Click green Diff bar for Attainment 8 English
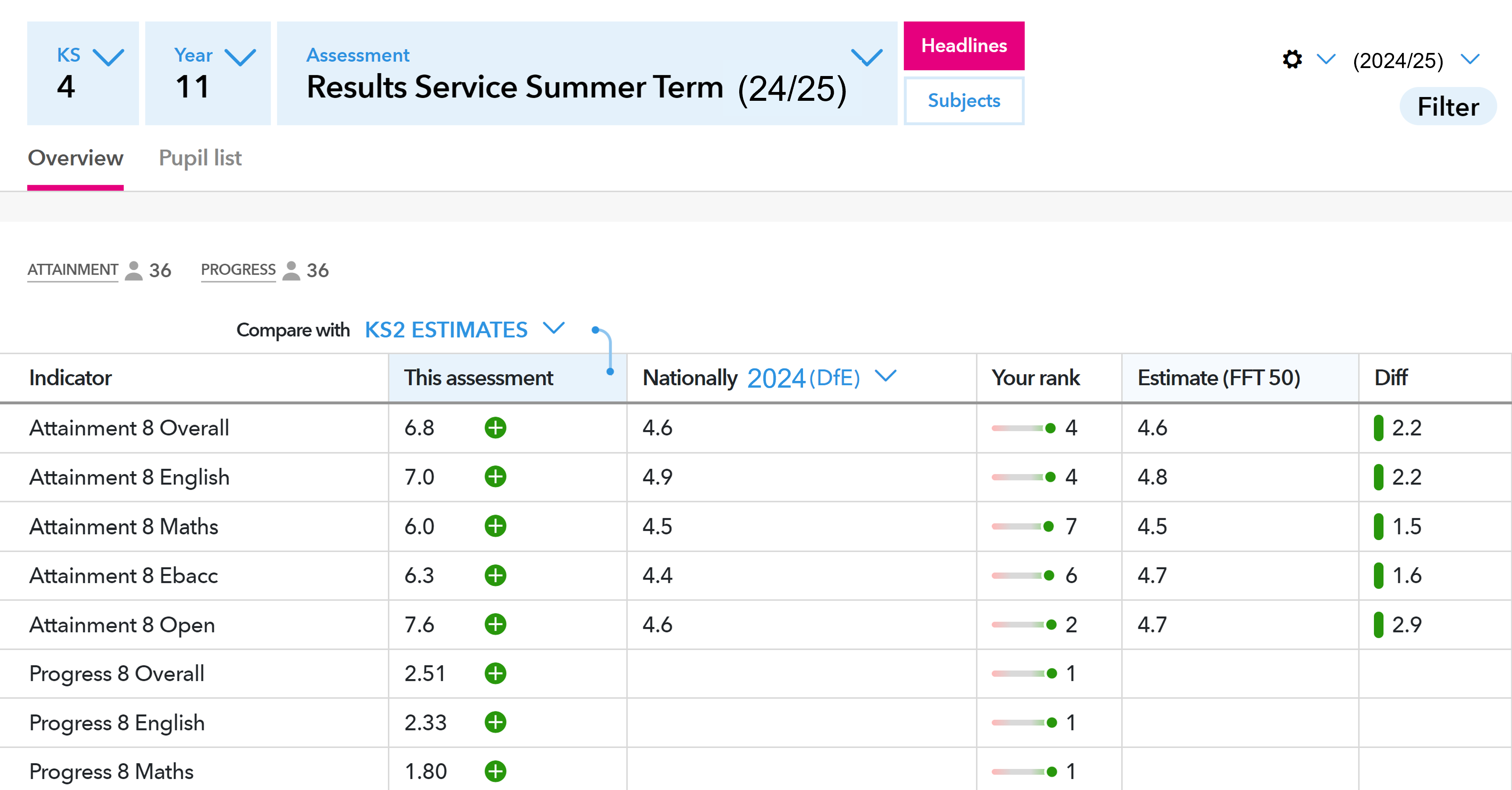Image resolution: width=1512 pixels, height=790 pixels. coord(1378,477)
